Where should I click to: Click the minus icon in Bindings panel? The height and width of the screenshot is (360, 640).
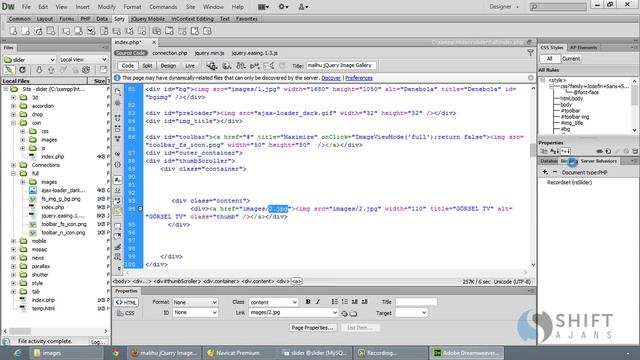(x=554, y=172)
